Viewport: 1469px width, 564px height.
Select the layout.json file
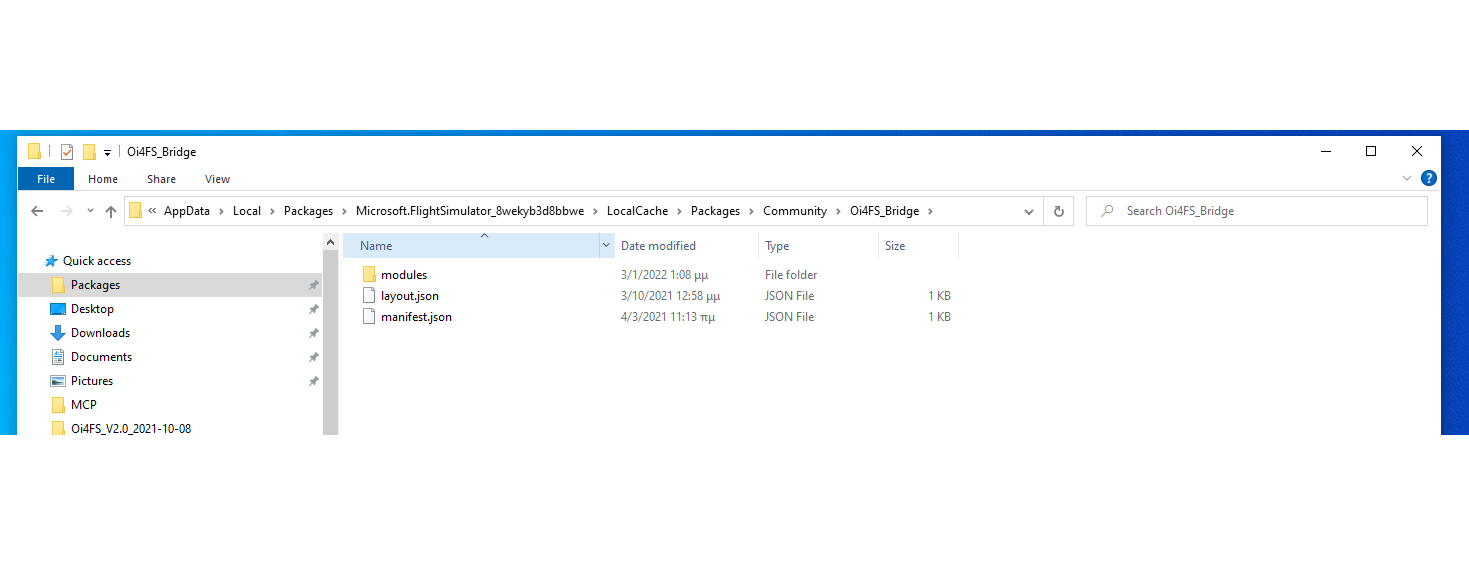(409, 296)
